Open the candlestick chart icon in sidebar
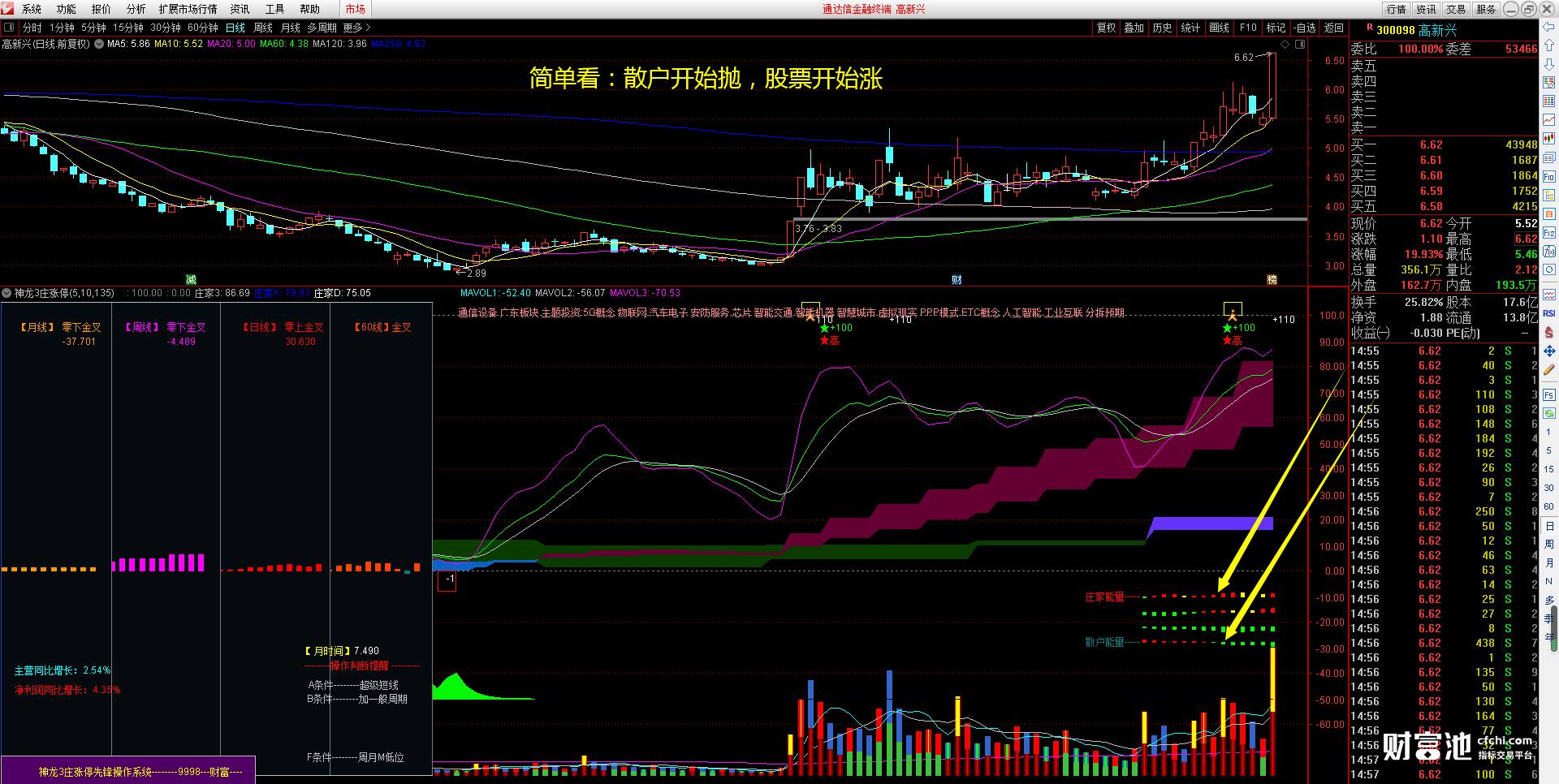This screenshot has height=784, width=1559. point(1548,139)
